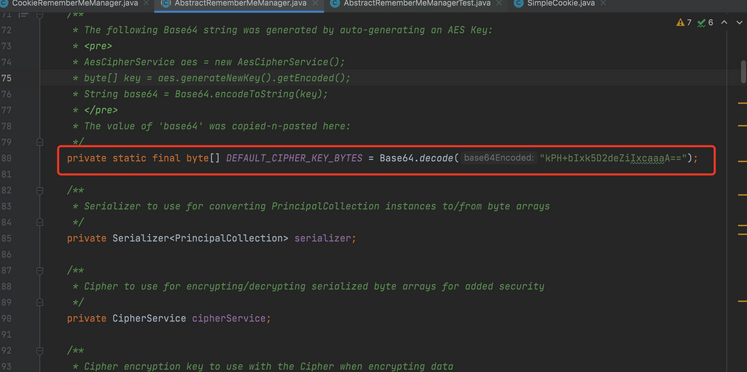Toggle the fold end marker at line 79
747x372 pixels.
point(40,142)
